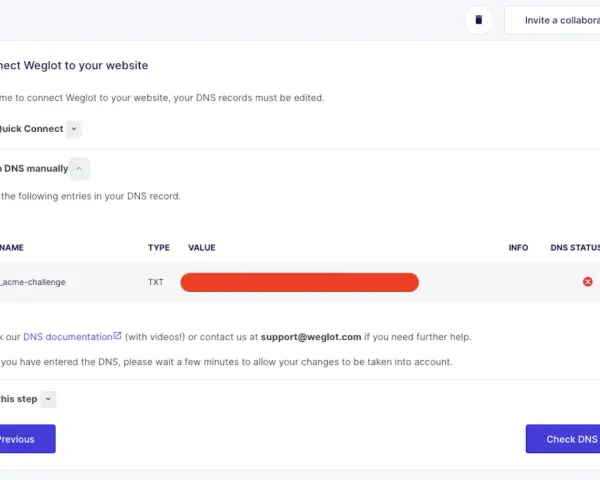Click the trash delete icon
Viewport: 600px width, 480px height.
(478, 20)
